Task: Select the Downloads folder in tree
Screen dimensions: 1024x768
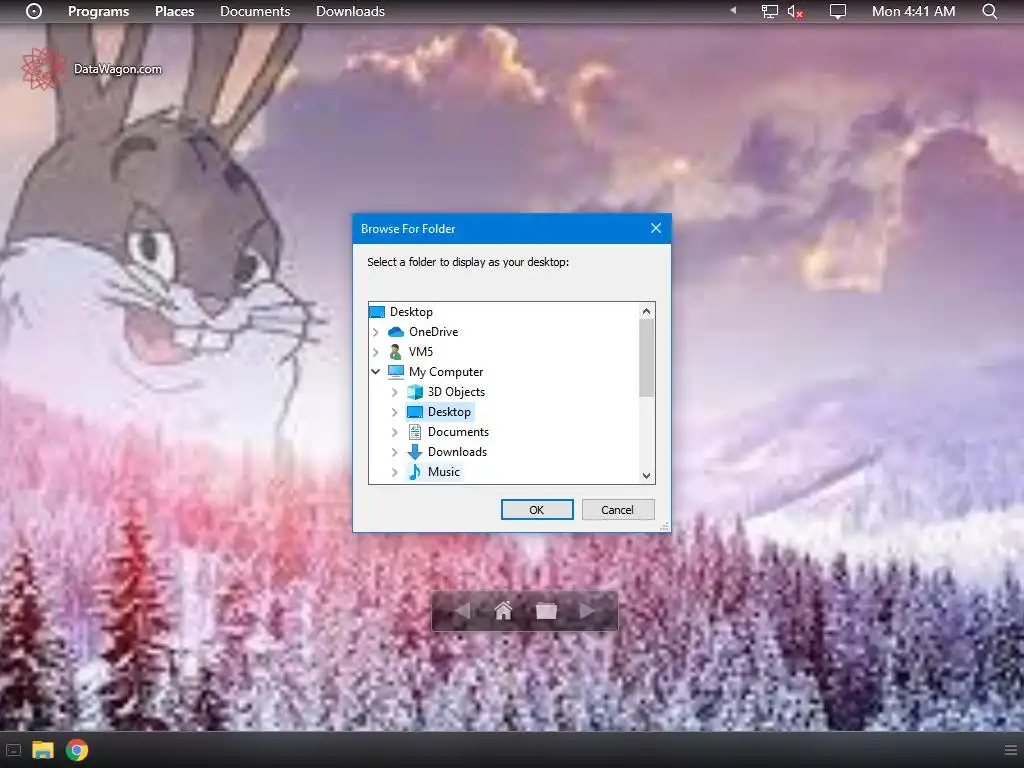Action: point(457,452)
